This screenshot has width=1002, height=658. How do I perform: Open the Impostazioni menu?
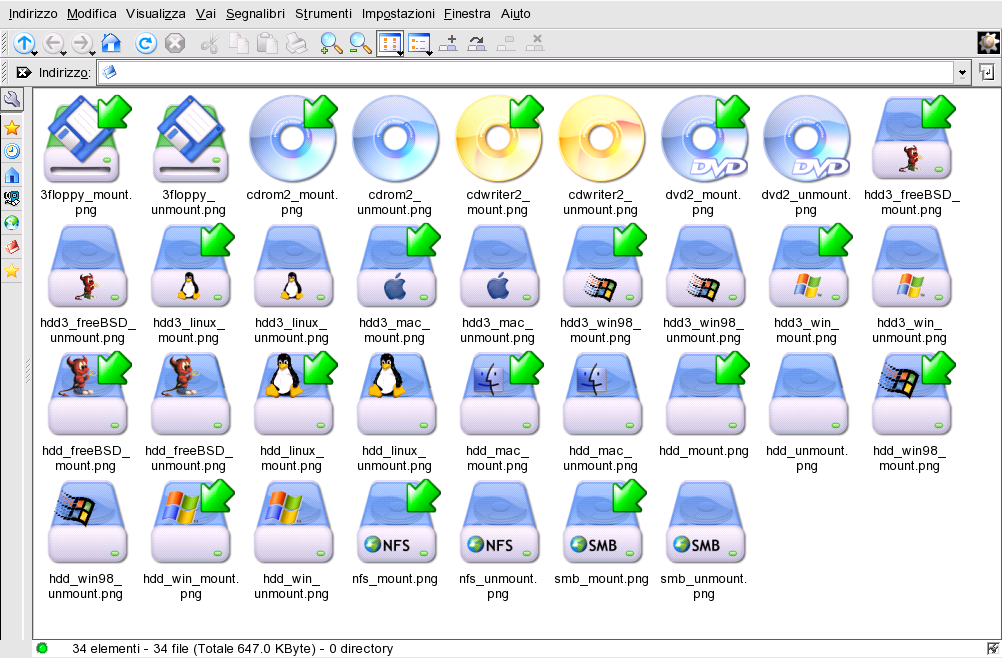click(x=397, y=13)
